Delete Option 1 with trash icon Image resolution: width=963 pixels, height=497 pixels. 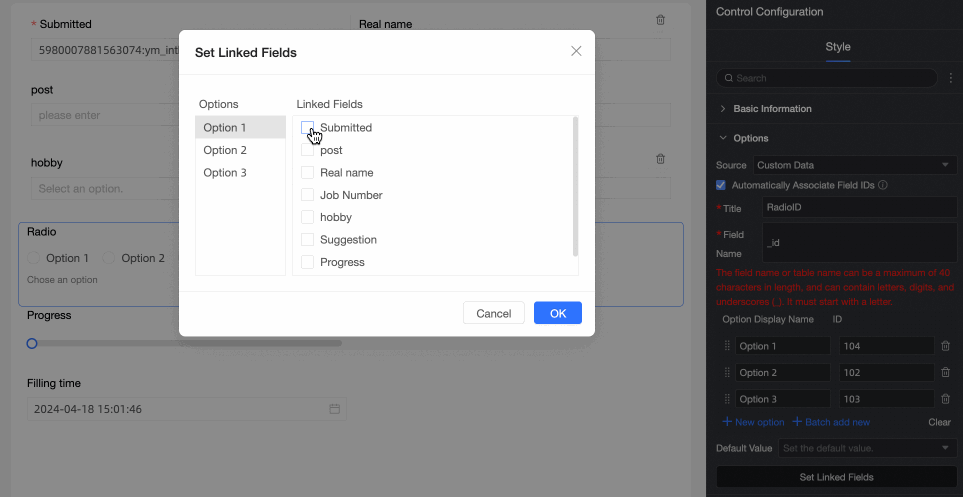pos(945,346)
